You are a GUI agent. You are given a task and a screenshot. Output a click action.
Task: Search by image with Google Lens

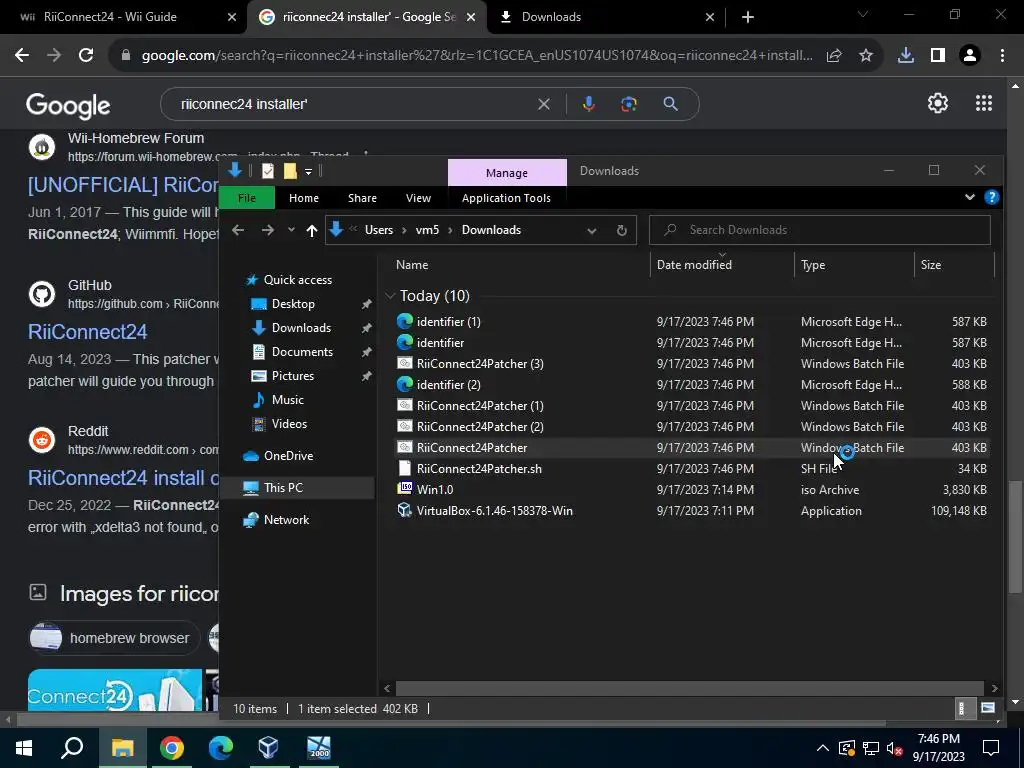point(628,104)
